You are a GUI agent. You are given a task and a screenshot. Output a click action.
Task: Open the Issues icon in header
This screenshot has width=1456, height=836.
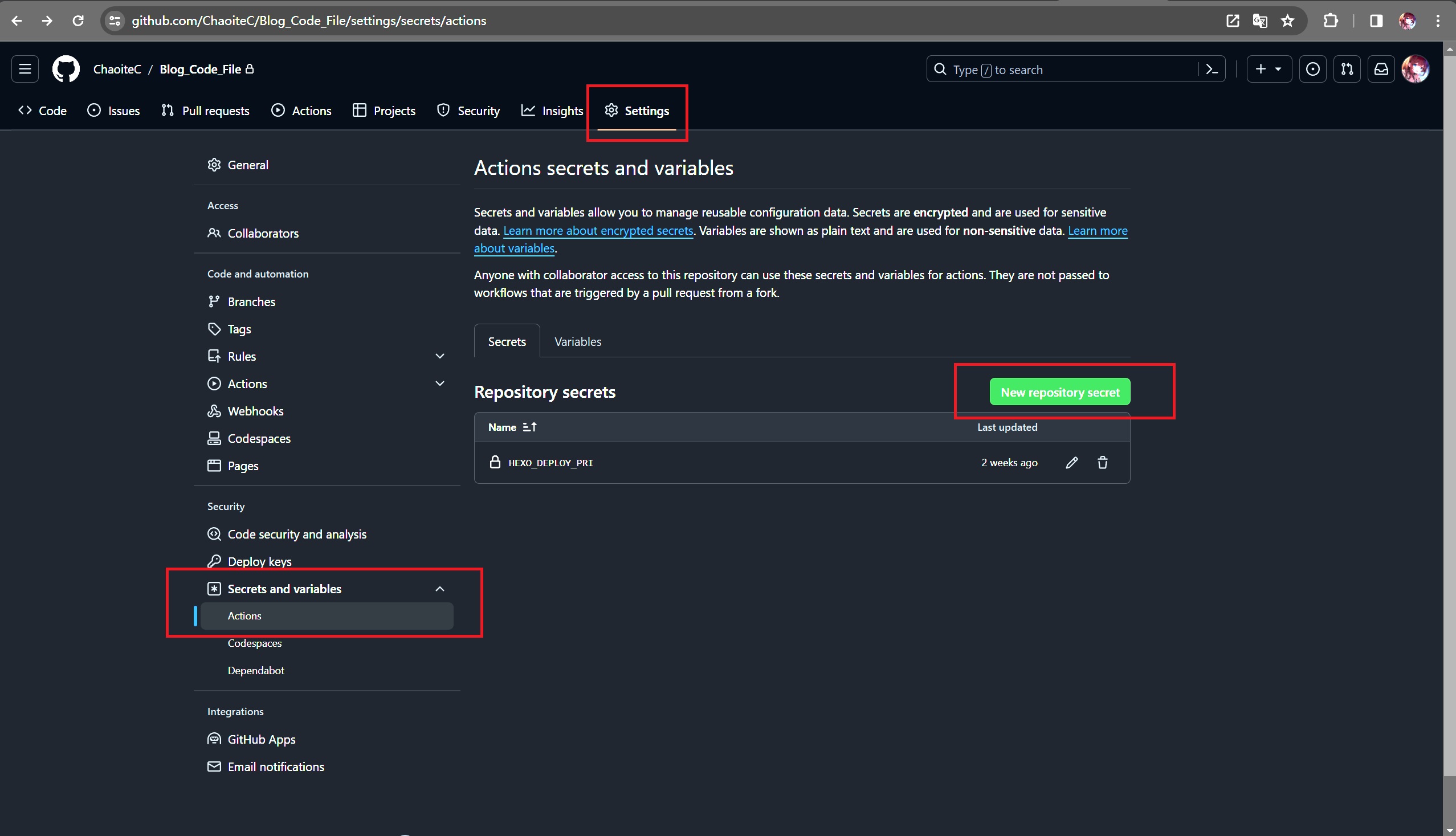tap(1312, 69)
